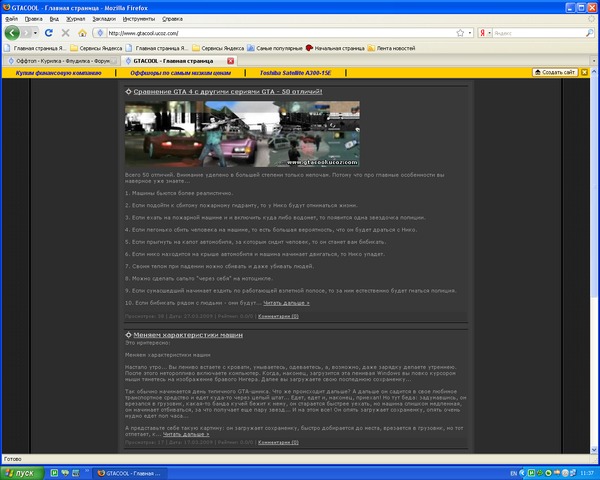Click the EN language indicator in the tray
Viewport: 600px width, 480px height.
[x=514, y=473]
